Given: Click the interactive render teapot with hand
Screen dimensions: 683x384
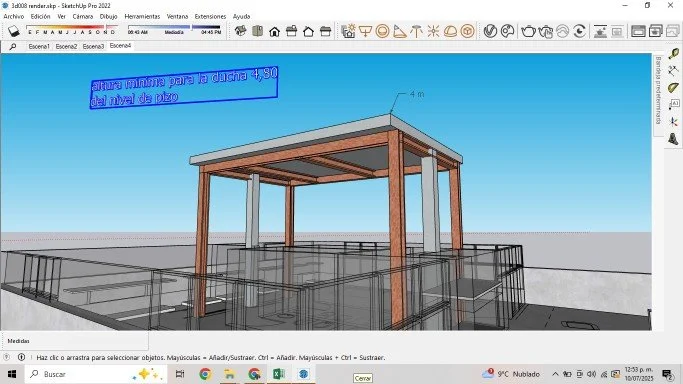Looking at the screenshot, I should [545, 31].
